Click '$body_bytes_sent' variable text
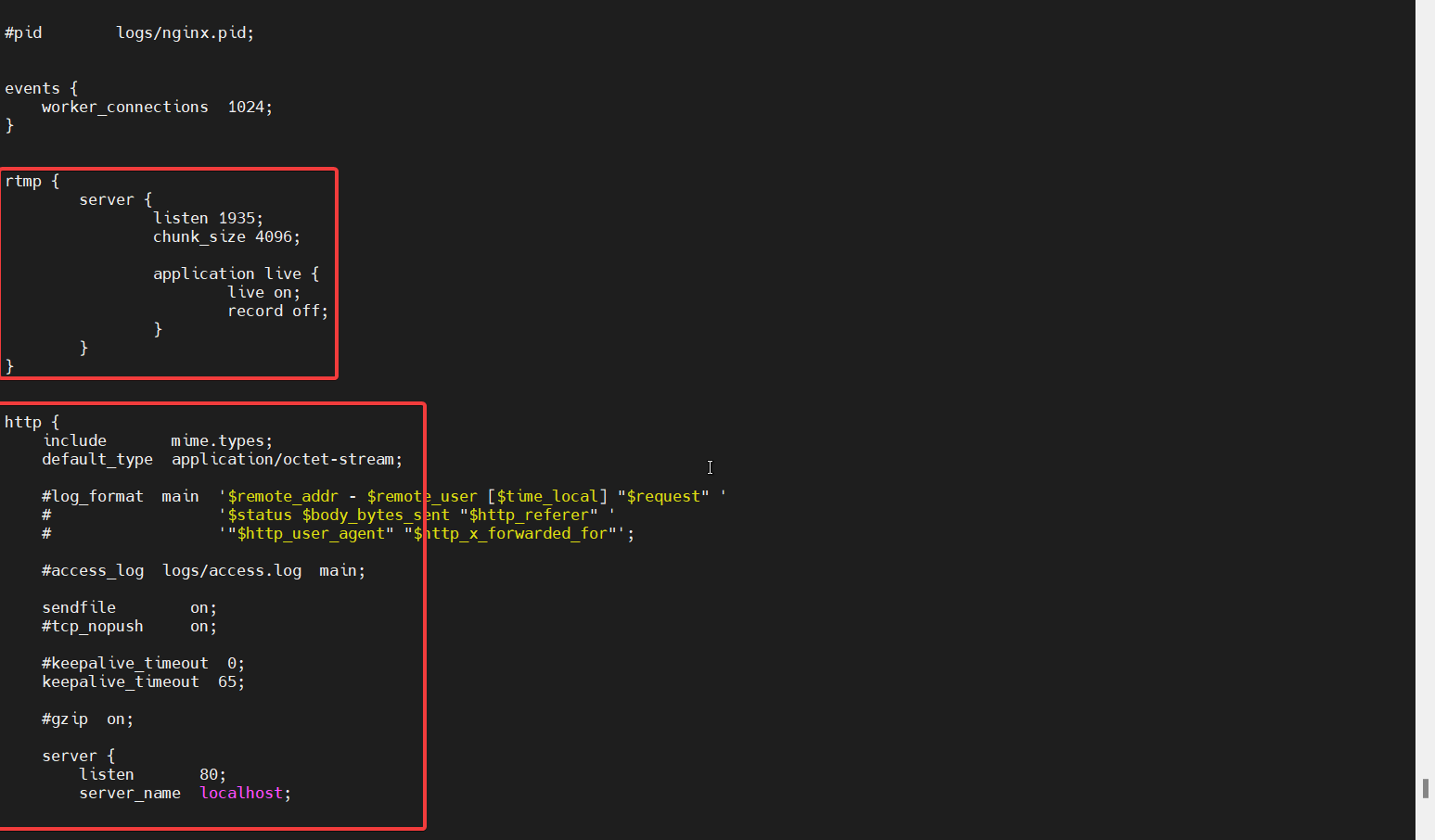This screenshot has height=840, width=1435. [x=376, y=515]
